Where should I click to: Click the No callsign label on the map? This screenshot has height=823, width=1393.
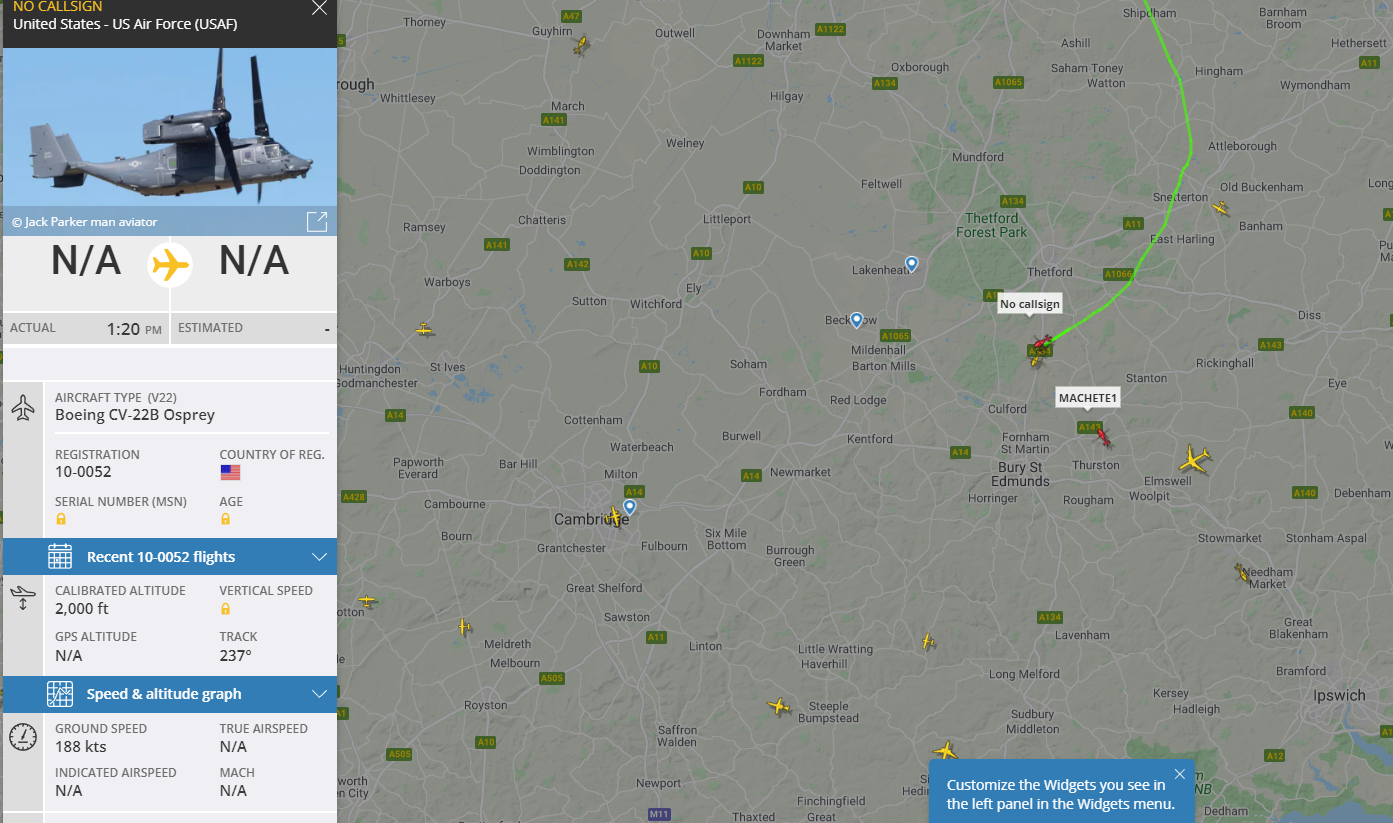tap(1030, 304)
